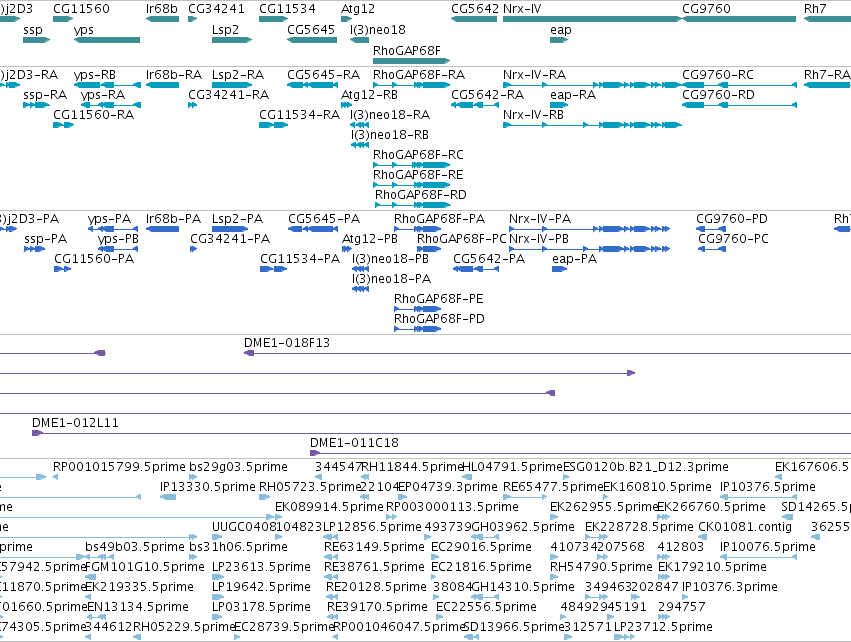Open the RhoGAP68F-RC transcript label
Screen dimensions: 851x642
point(418,155)
